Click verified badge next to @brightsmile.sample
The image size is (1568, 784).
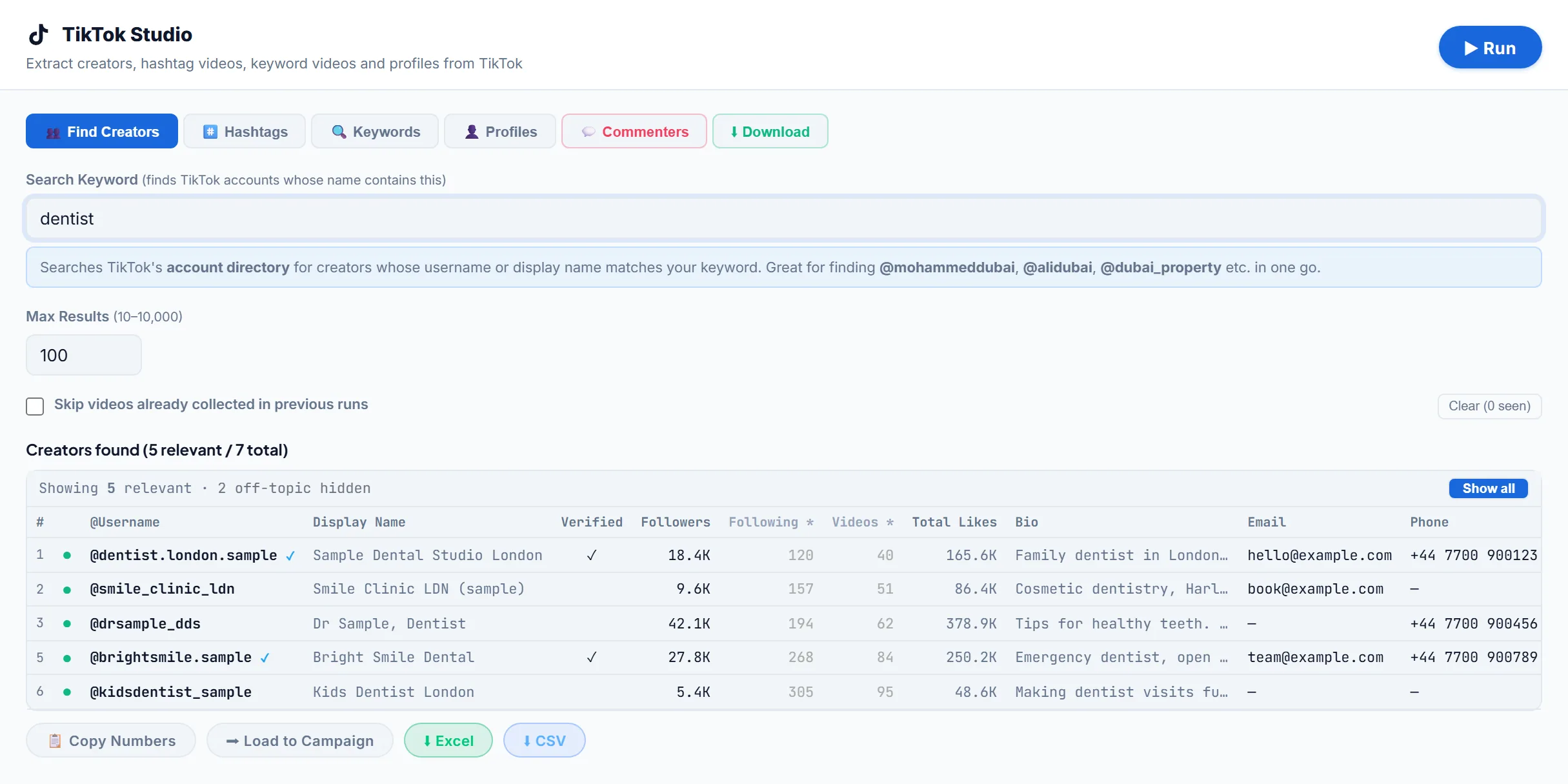coord(265,658)
